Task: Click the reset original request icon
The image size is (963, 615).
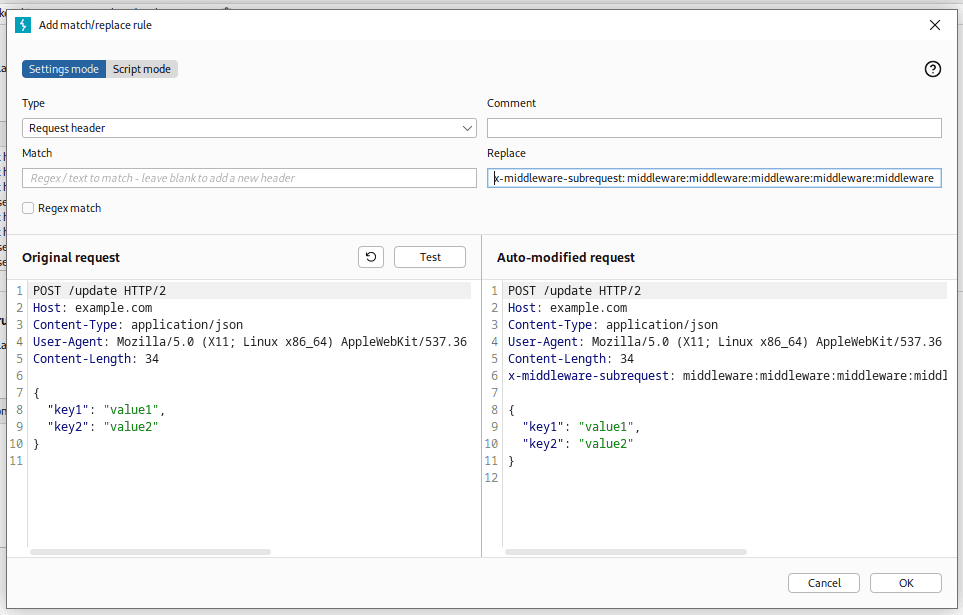Action: [371, 257]
